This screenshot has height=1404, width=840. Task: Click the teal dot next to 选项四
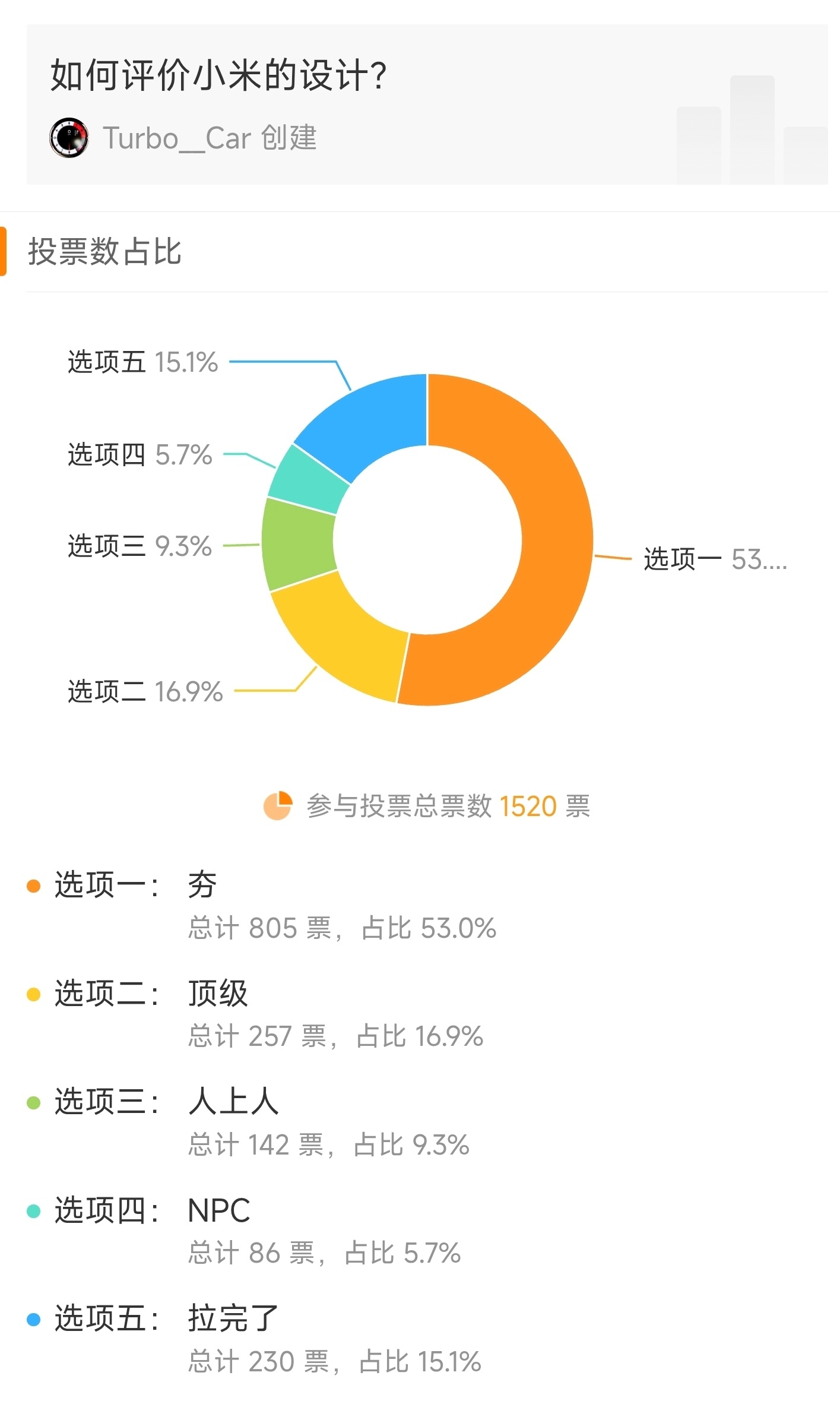click(33, 1211)
